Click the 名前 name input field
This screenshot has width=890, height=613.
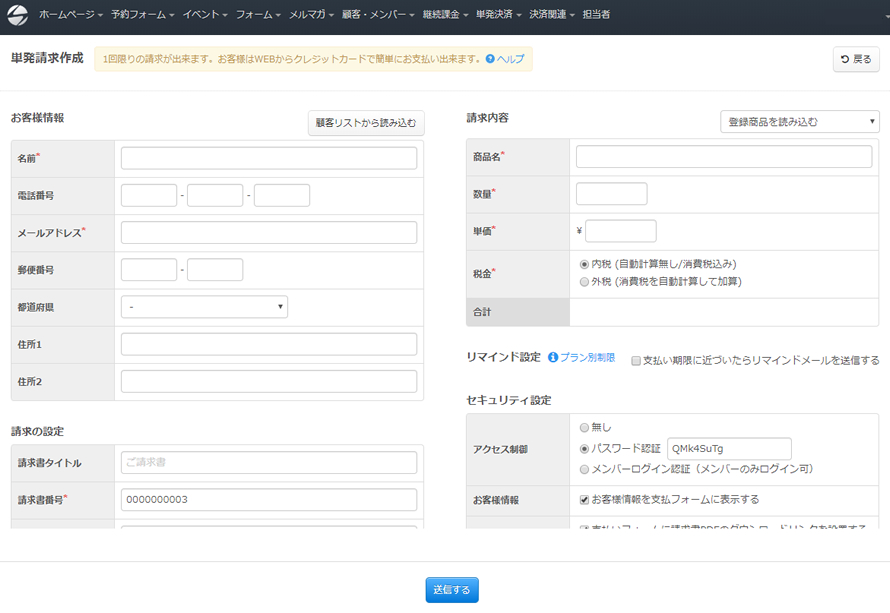click(268, 158)
